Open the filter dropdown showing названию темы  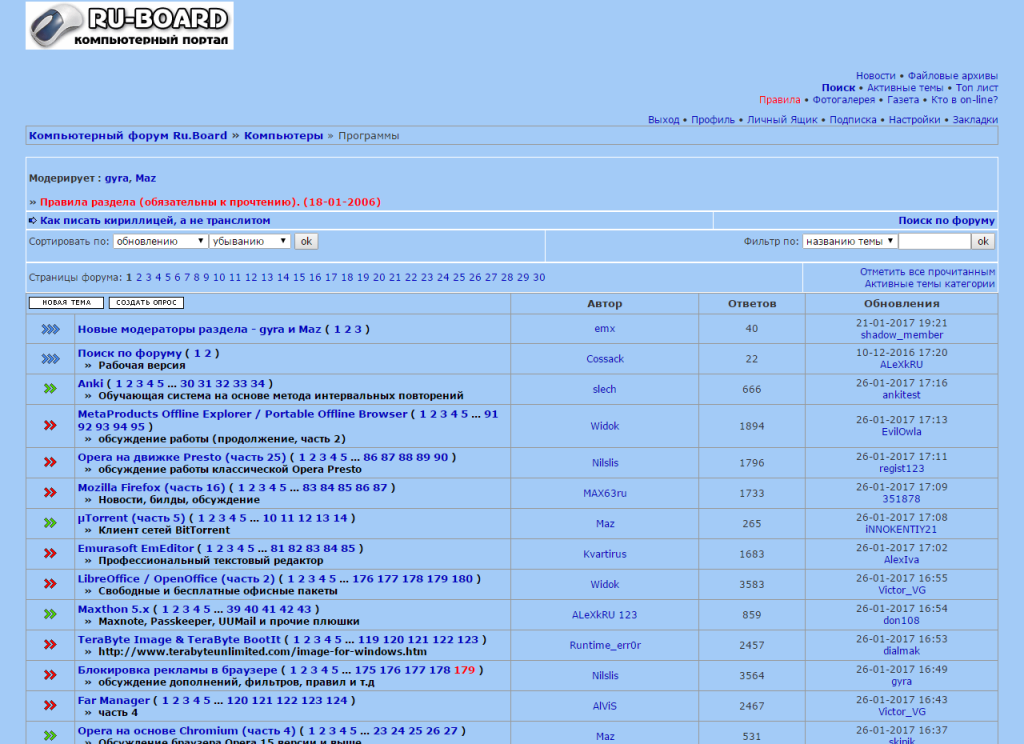(x=849, y=241)
